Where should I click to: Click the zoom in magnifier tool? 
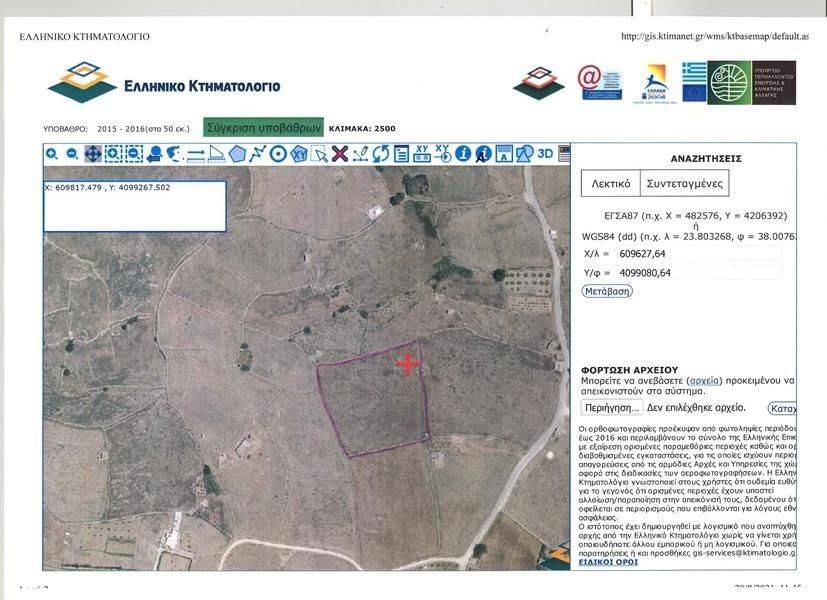51,154
